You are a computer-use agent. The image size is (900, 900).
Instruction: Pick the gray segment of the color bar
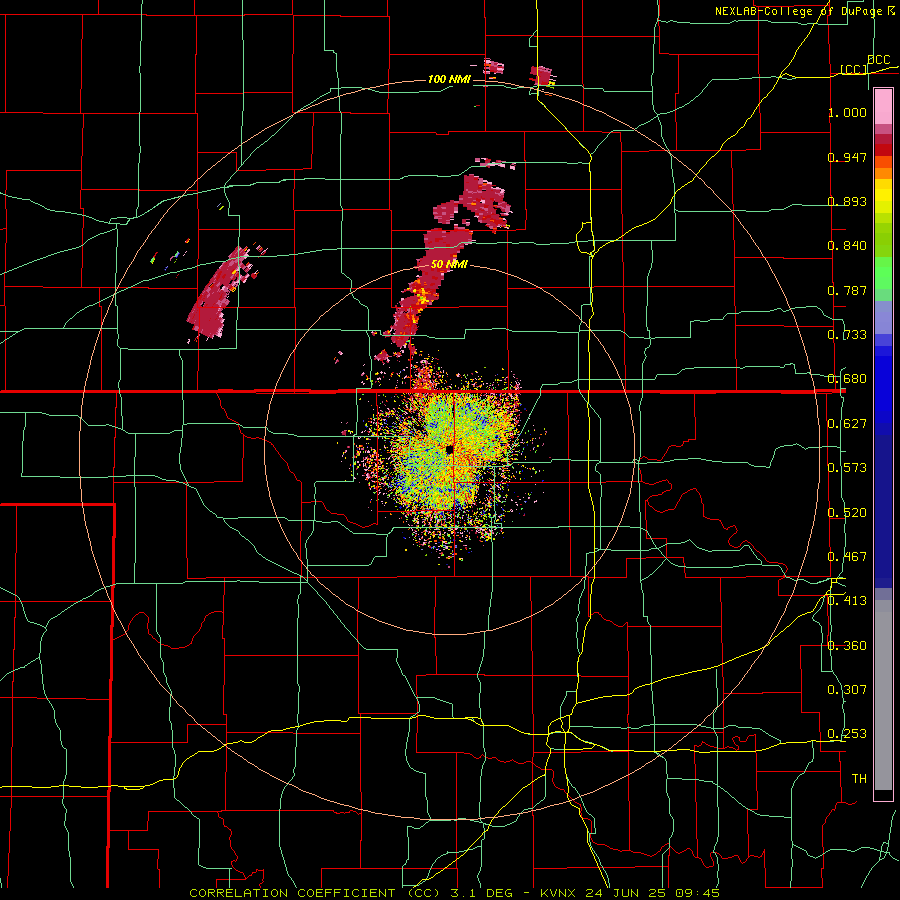(883, 695)
